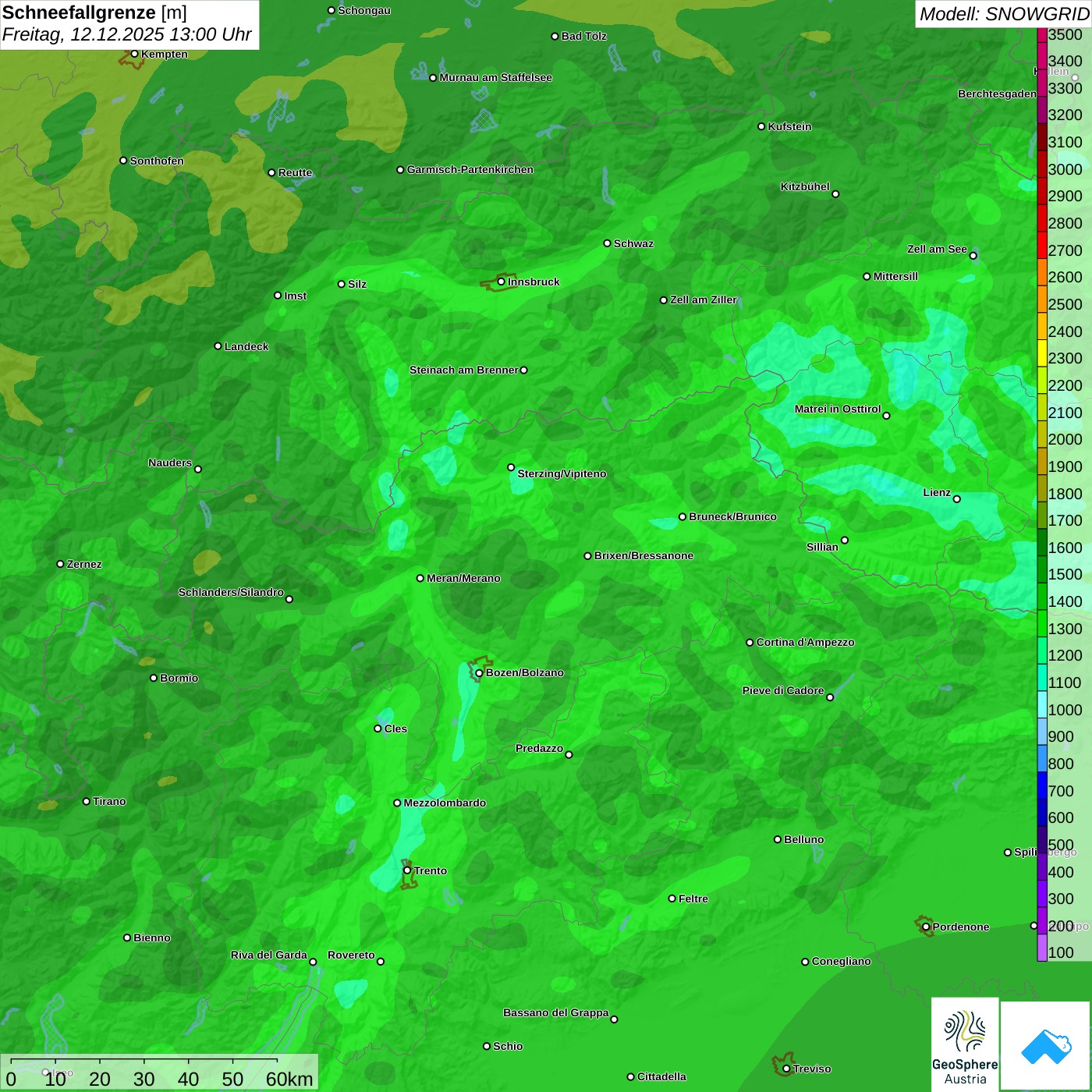The width and height of the screenshot is (1092, 1092).
Task: Click the Kitzbühel location dot
Action: pos(835,194)
